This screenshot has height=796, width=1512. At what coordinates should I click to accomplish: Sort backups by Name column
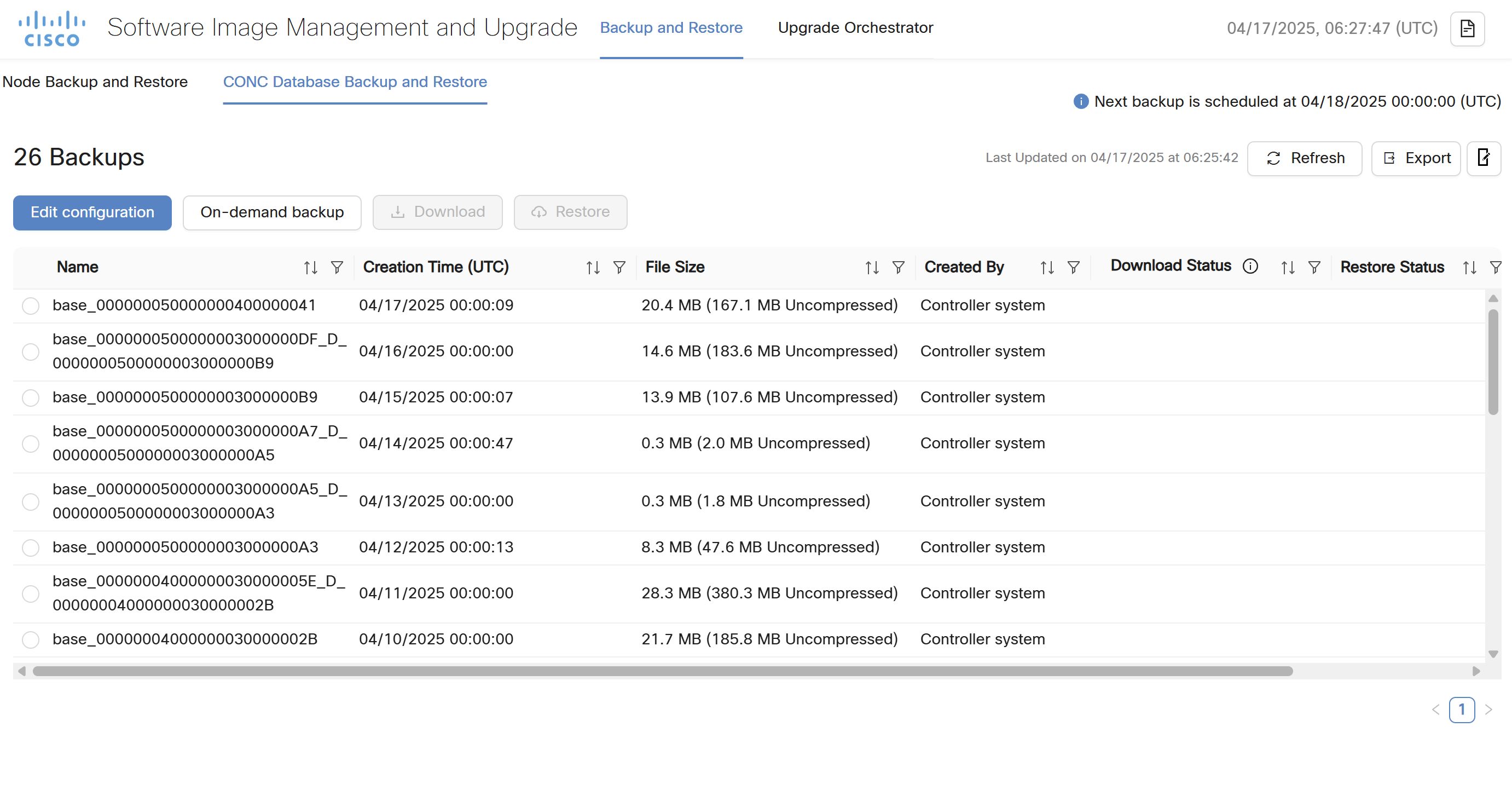310,268
